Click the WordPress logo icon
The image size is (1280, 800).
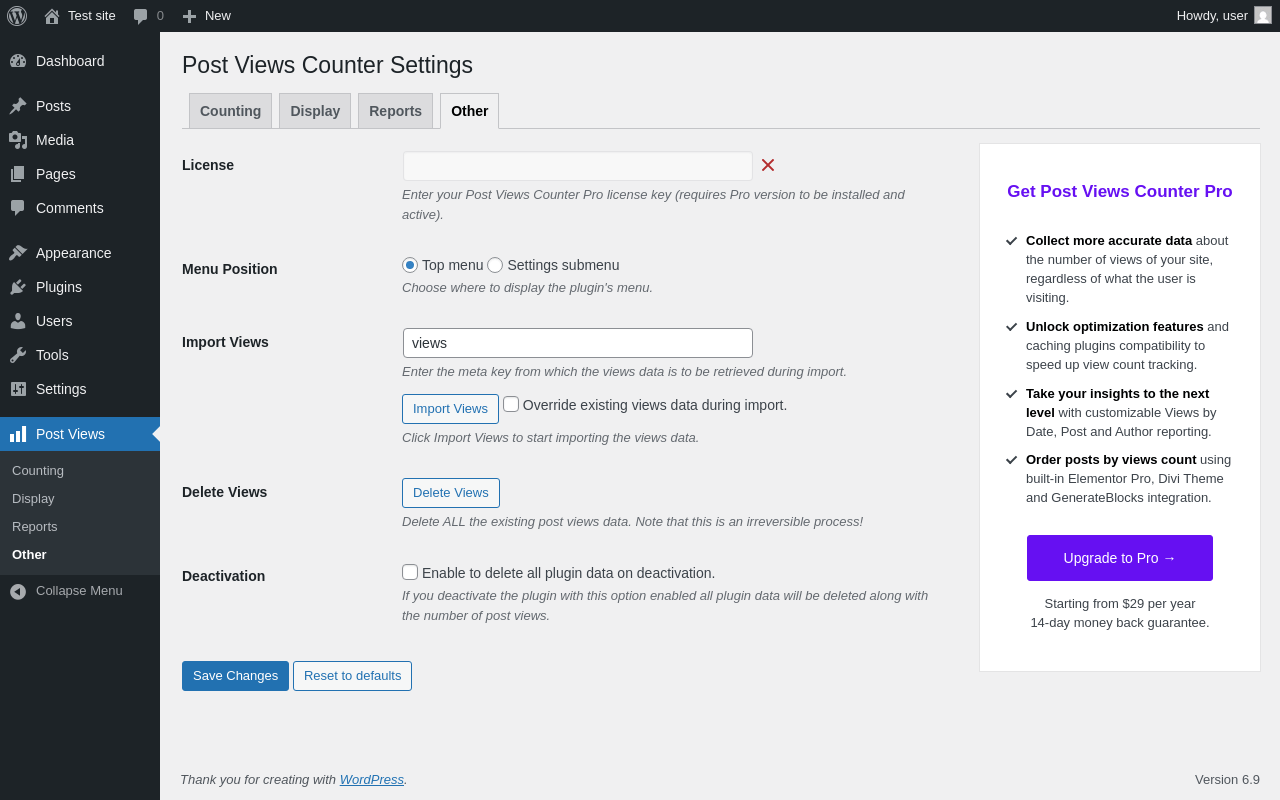(17, 16)
